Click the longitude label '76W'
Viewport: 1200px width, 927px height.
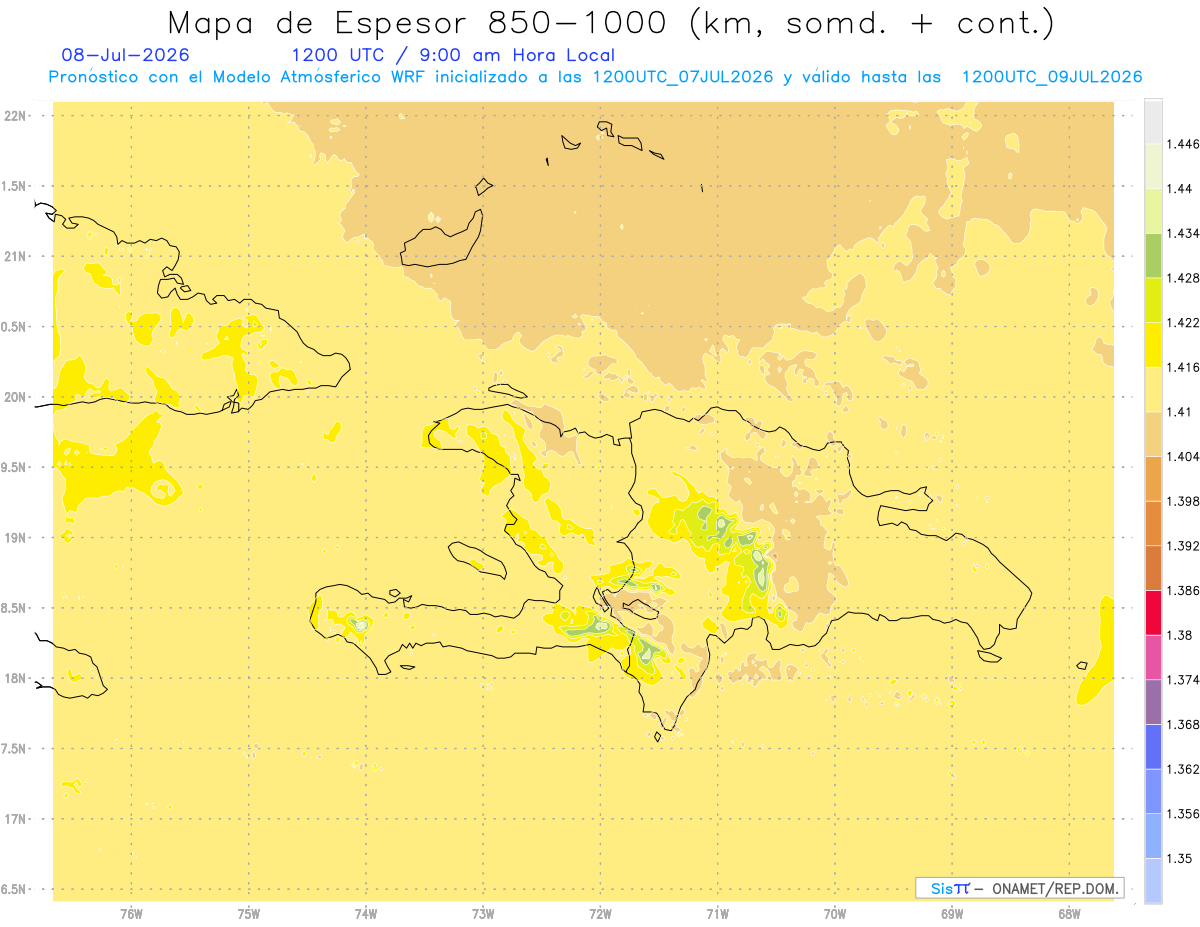tap(131, 913)
